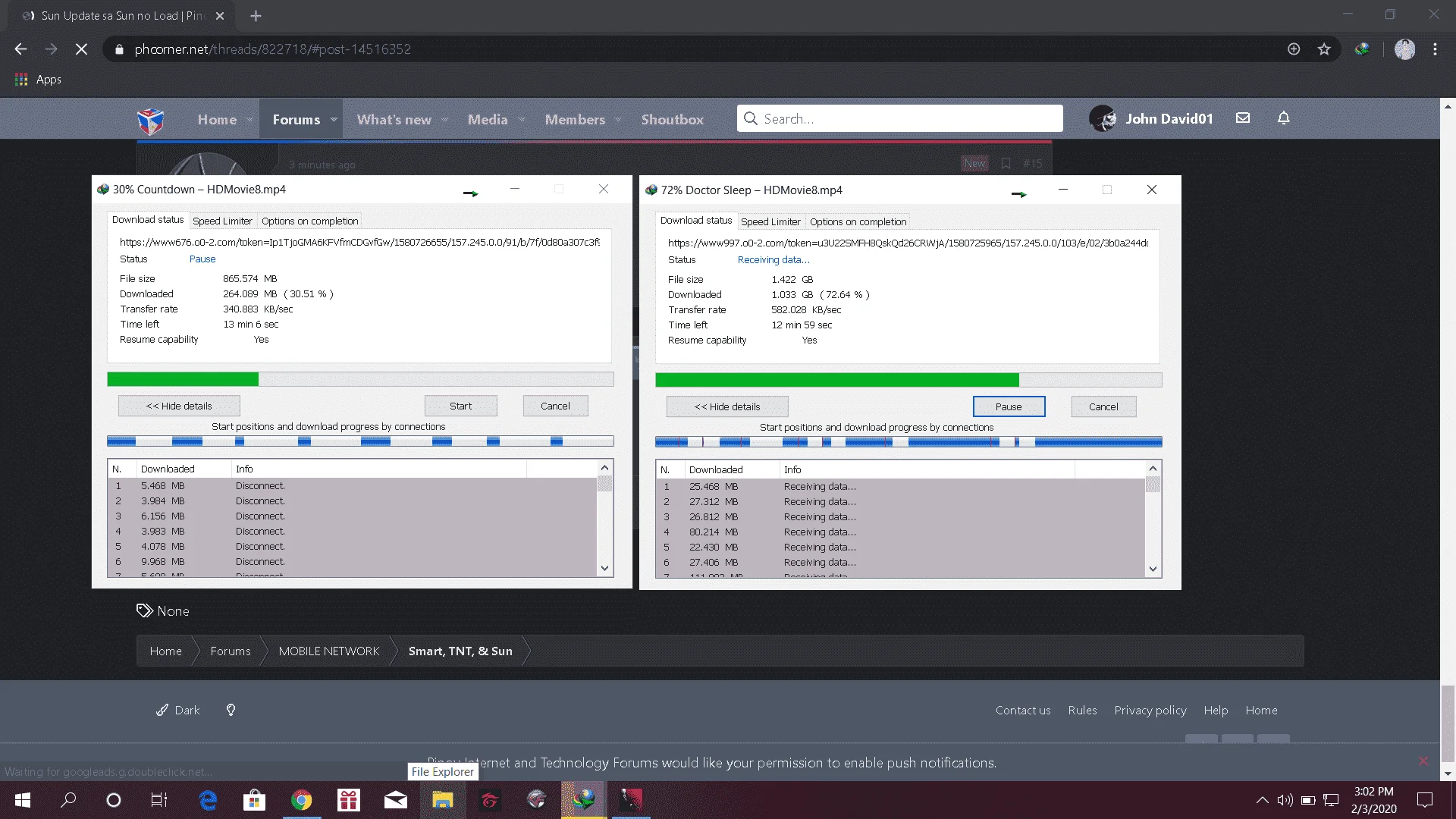
Task: Go back to previous page
Action: (20, 49)
